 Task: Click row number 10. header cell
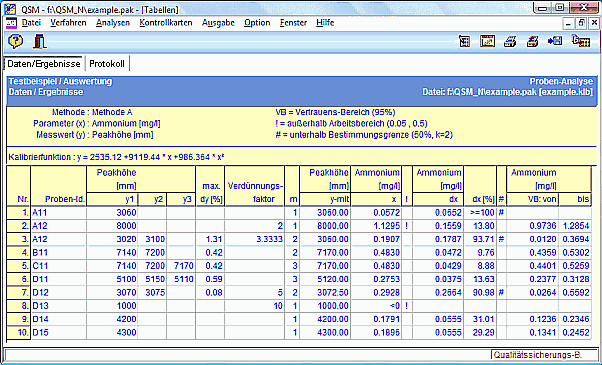18,332
